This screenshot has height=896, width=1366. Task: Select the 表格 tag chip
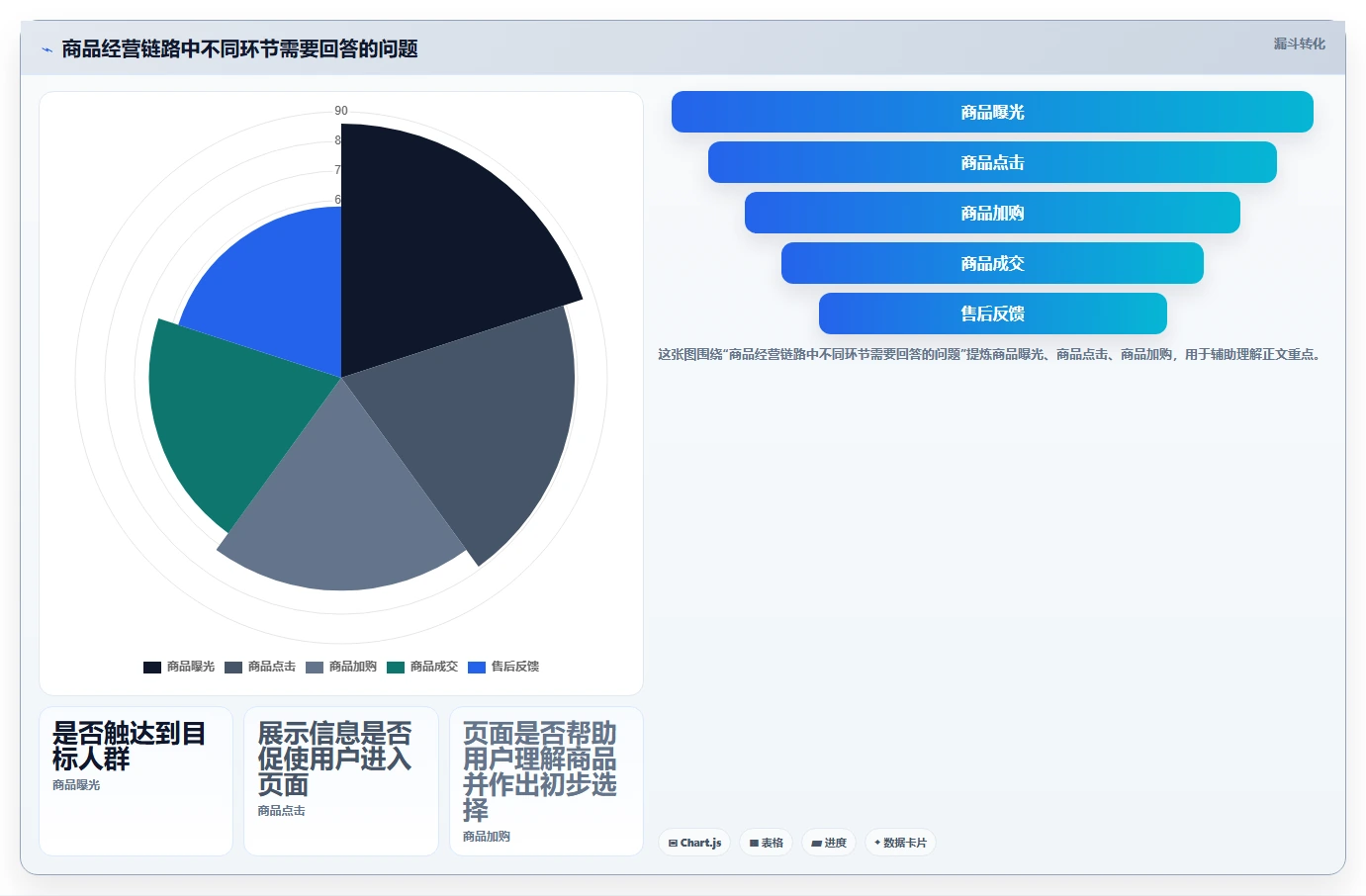[x=766, y=843]
